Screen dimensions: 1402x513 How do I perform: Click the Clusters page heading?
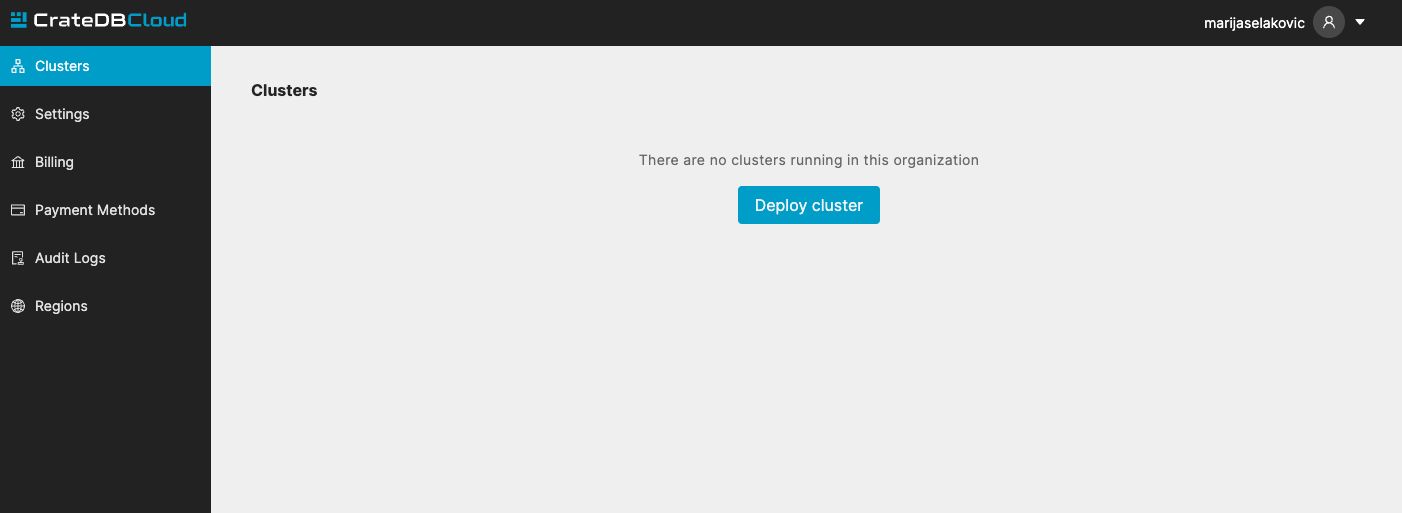(x=284, y=90)
